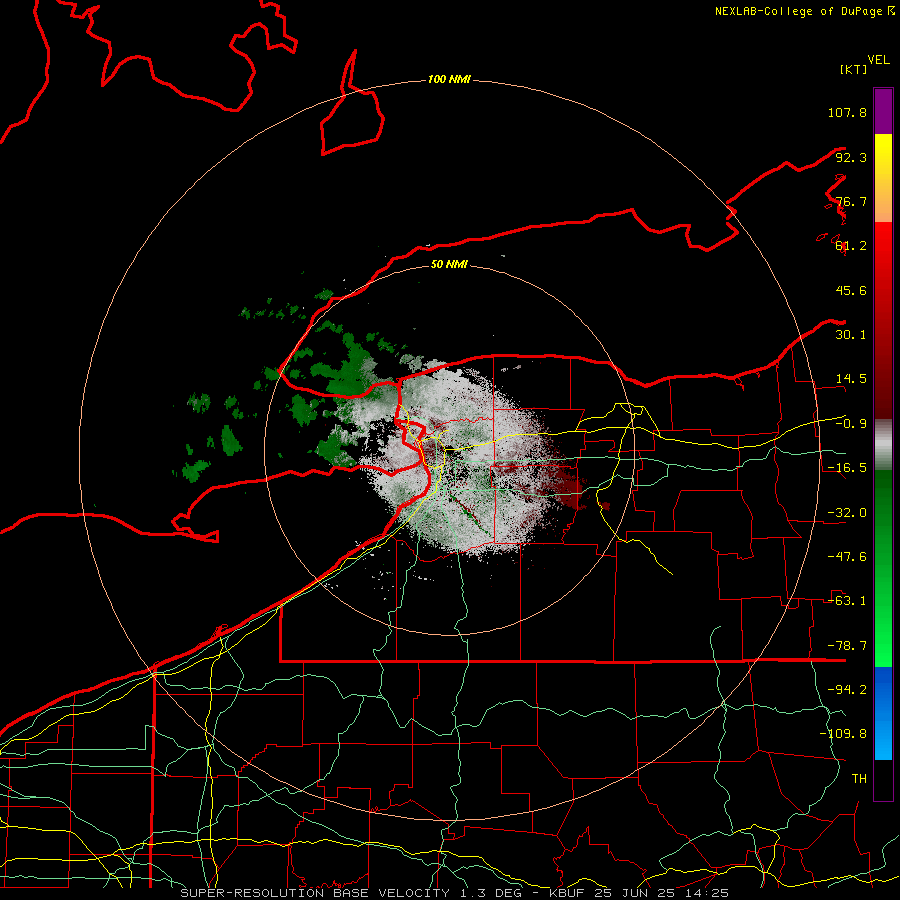This screenshot has height=900, width=900.
Task: Click the blue segment of the velocity color bar
Action: [883, 713]
